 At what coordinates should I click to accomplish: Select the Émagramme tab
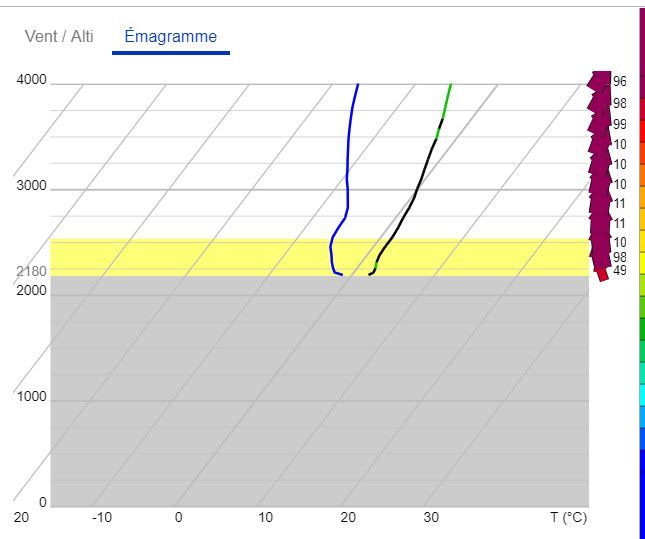[171, 36]
